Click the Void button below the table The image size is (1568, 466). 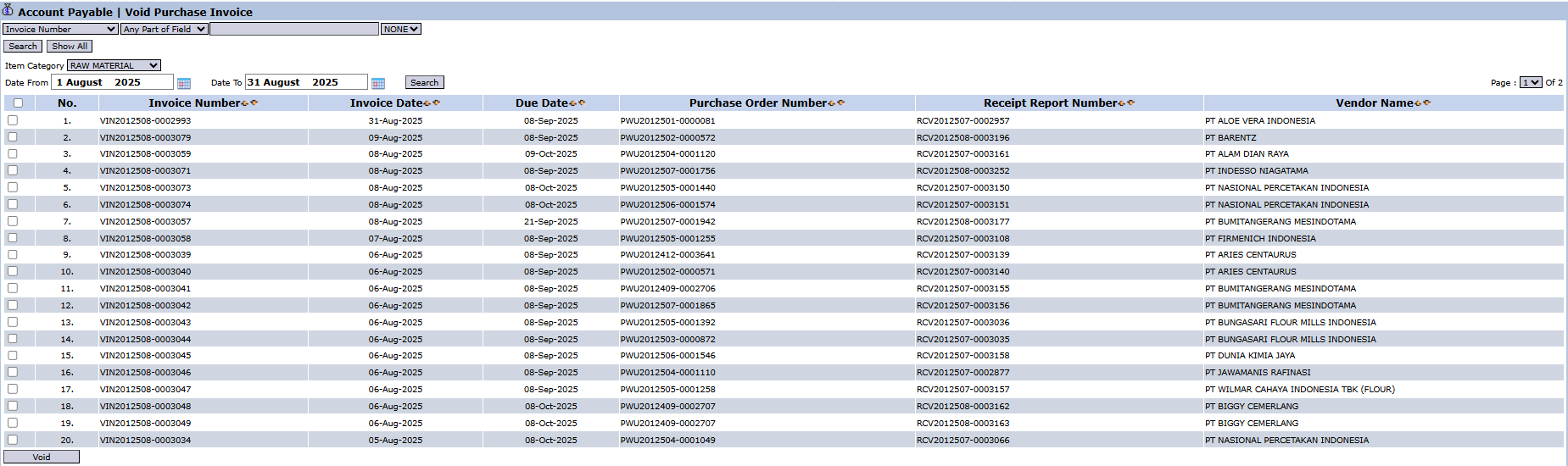(42, 457)
